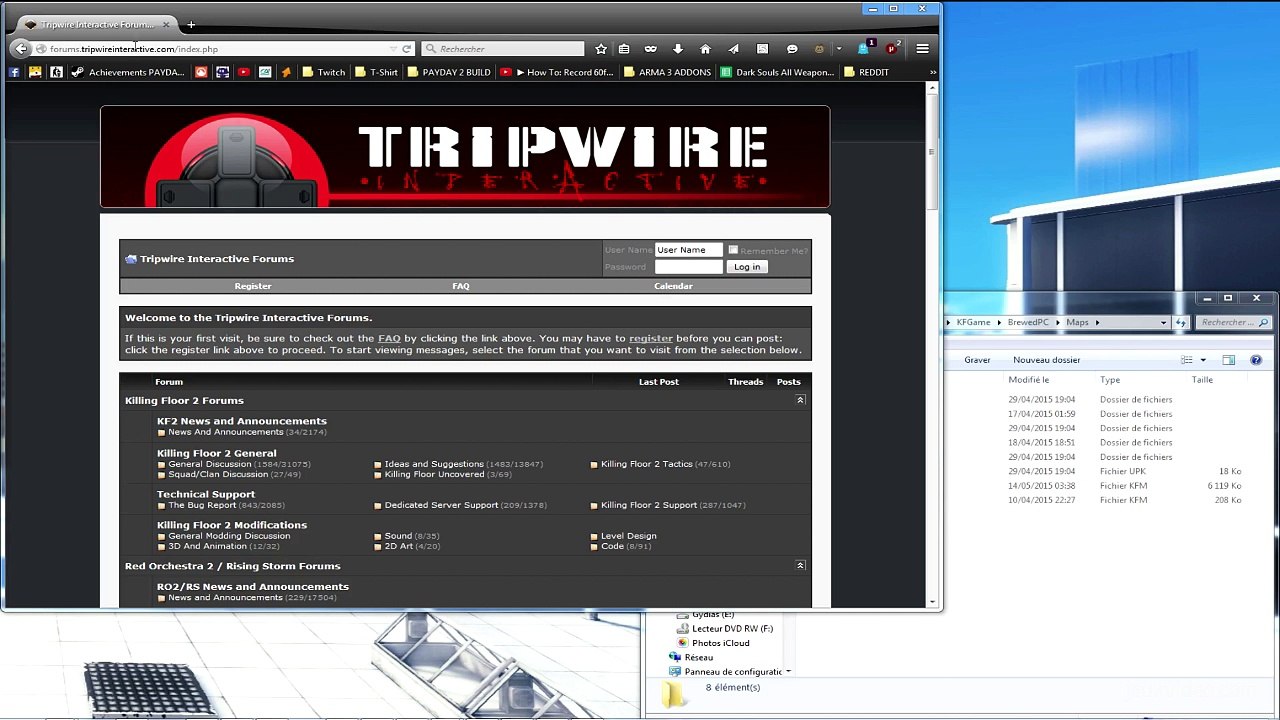The width and height of the screenshot is (1280, 720).
Task: Open the chat bubble toolbar icon
Action: click(x=792, y=48)
